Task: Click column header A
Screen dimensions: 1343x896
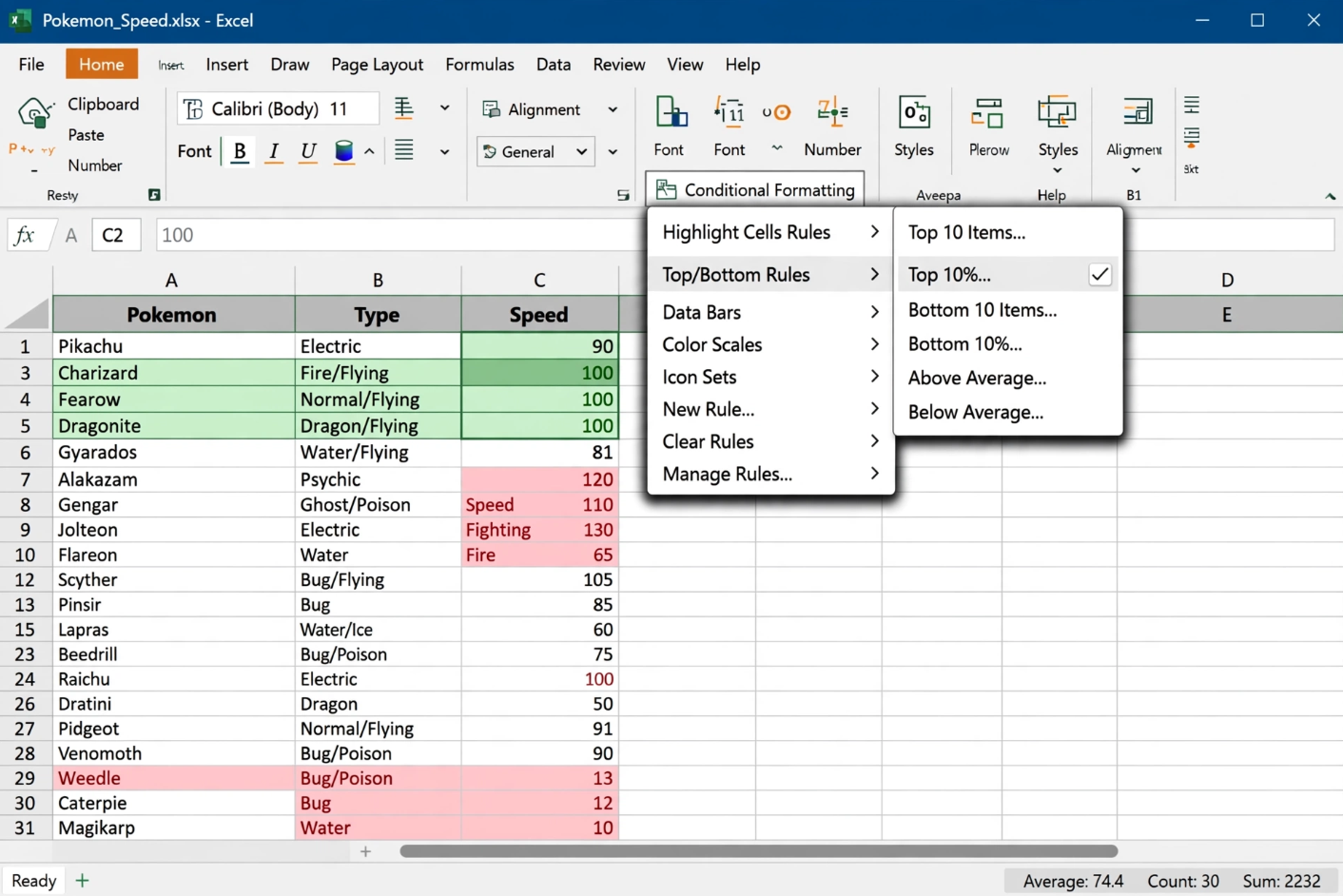Action: pos(172,280)
